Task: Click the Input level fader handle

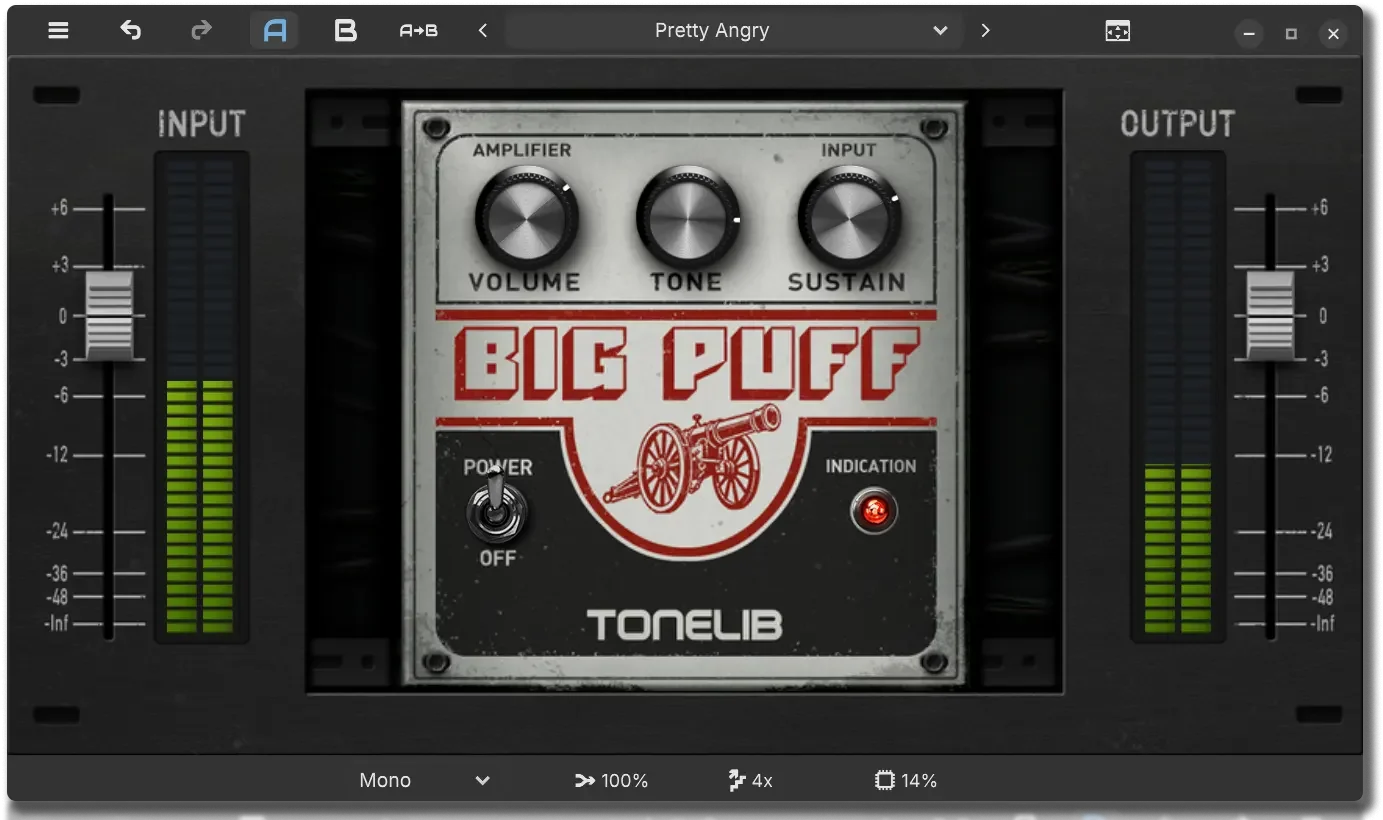Action: click(109, 315)
